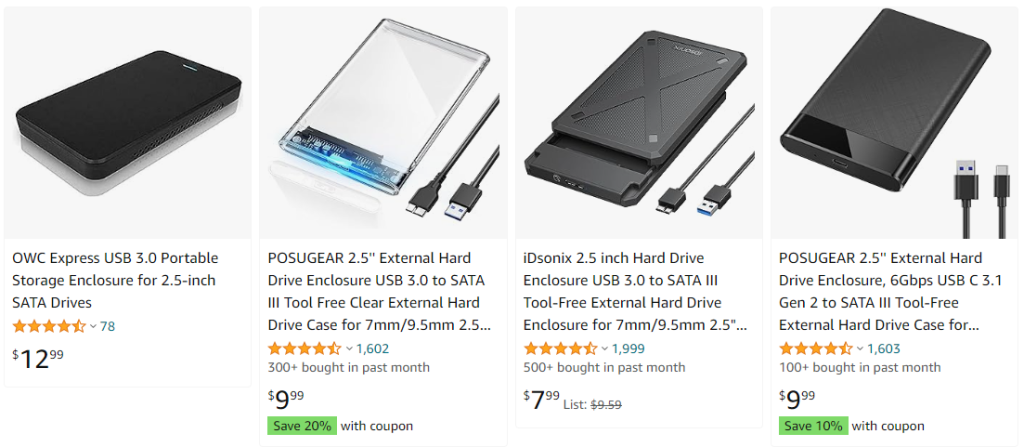Click the Save 10% coupon badge
1024x447 pixels.
pyautogui.click(x=813, y=426)
